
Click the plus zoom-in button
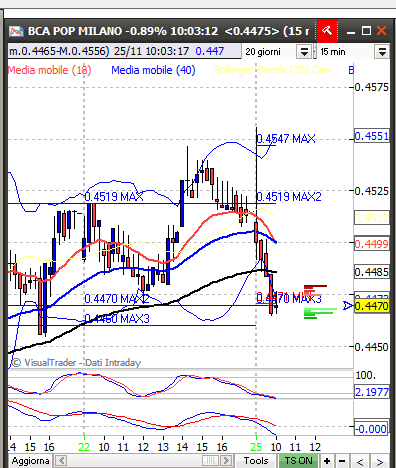327,461
